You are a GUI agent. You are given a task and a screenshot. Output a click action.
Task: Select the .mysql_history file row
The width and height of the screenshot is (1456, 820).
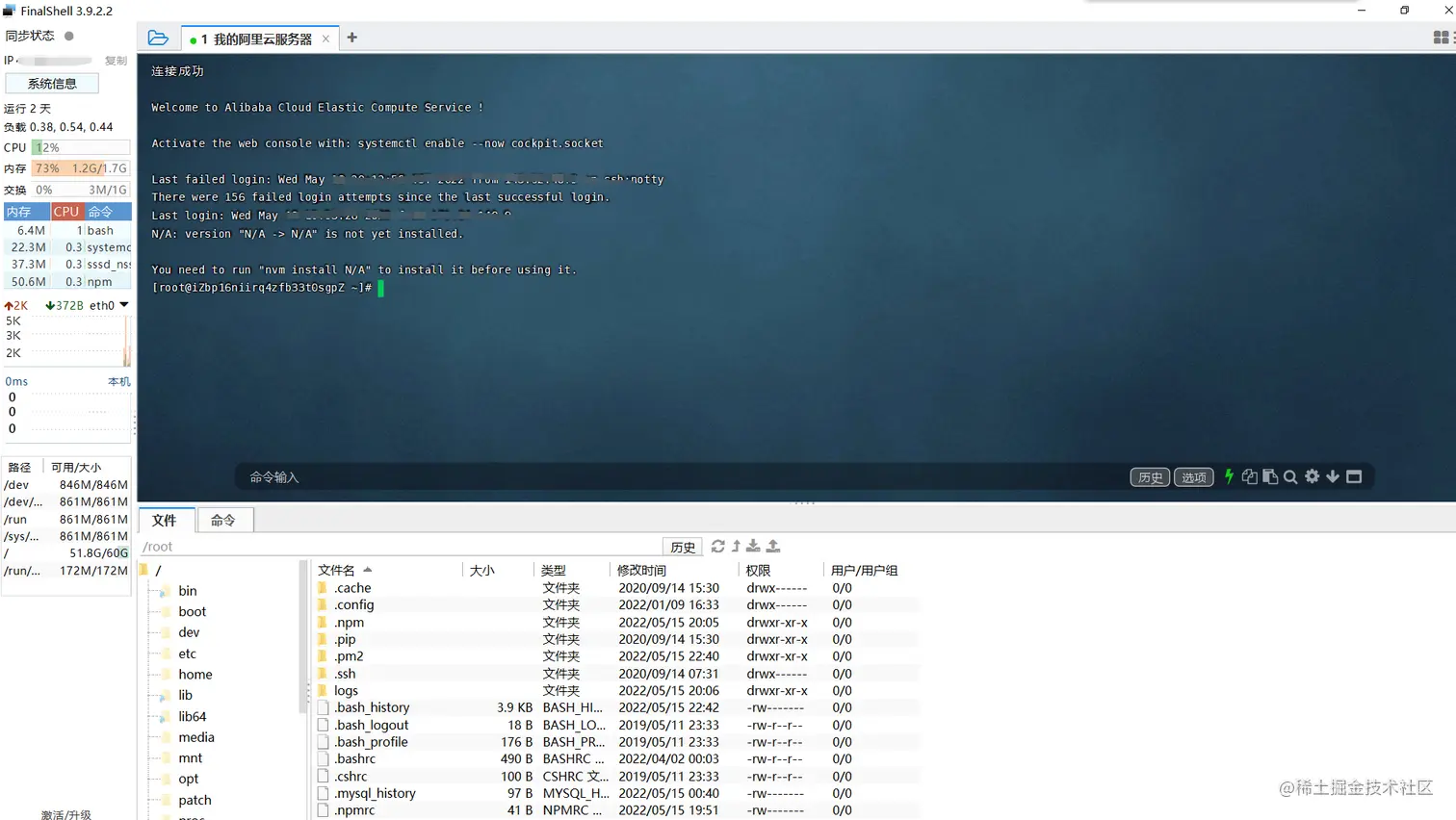[616, 793]
